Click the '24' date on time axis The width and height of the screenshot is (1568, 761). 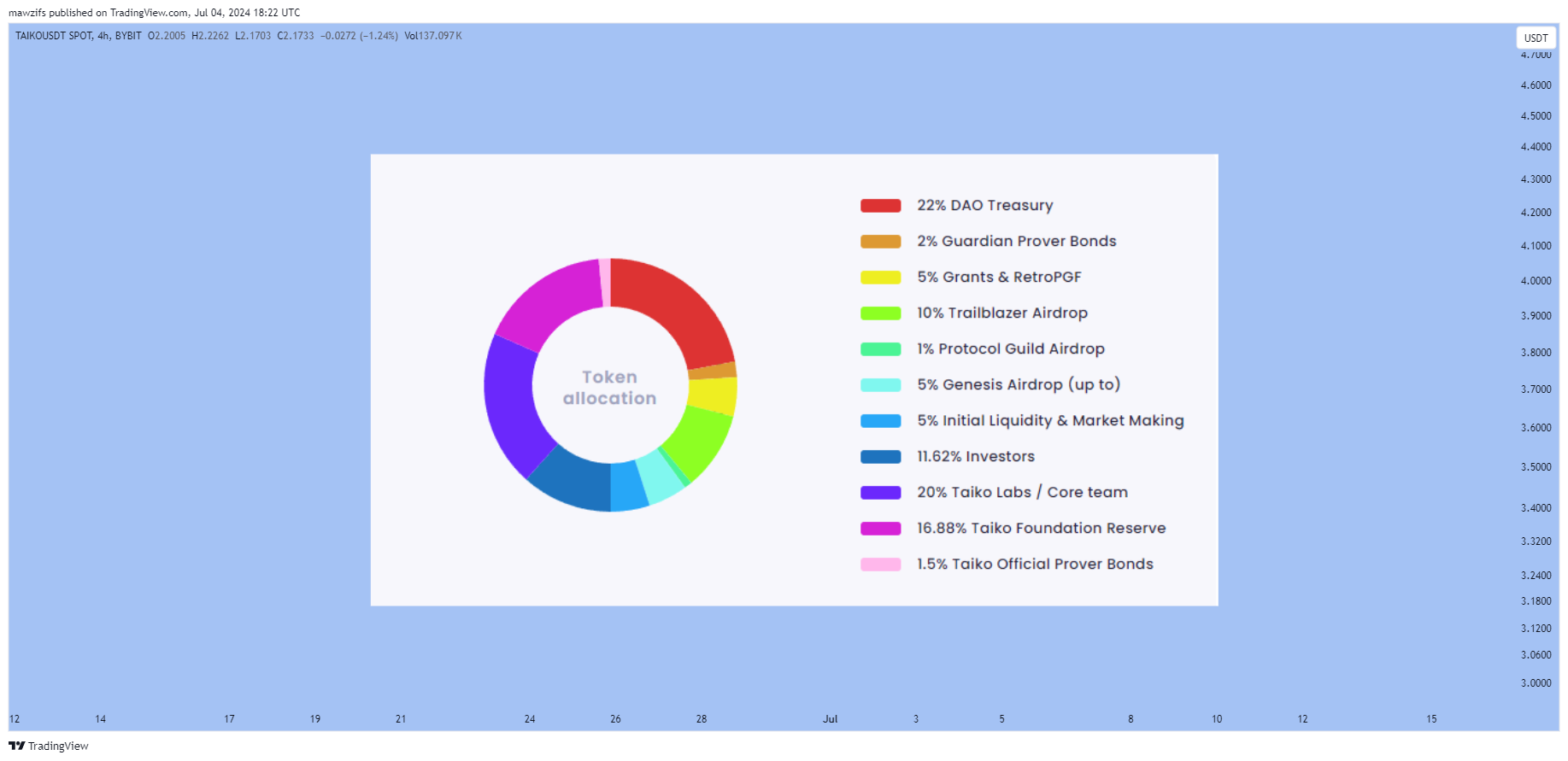(x=530, y=719)
